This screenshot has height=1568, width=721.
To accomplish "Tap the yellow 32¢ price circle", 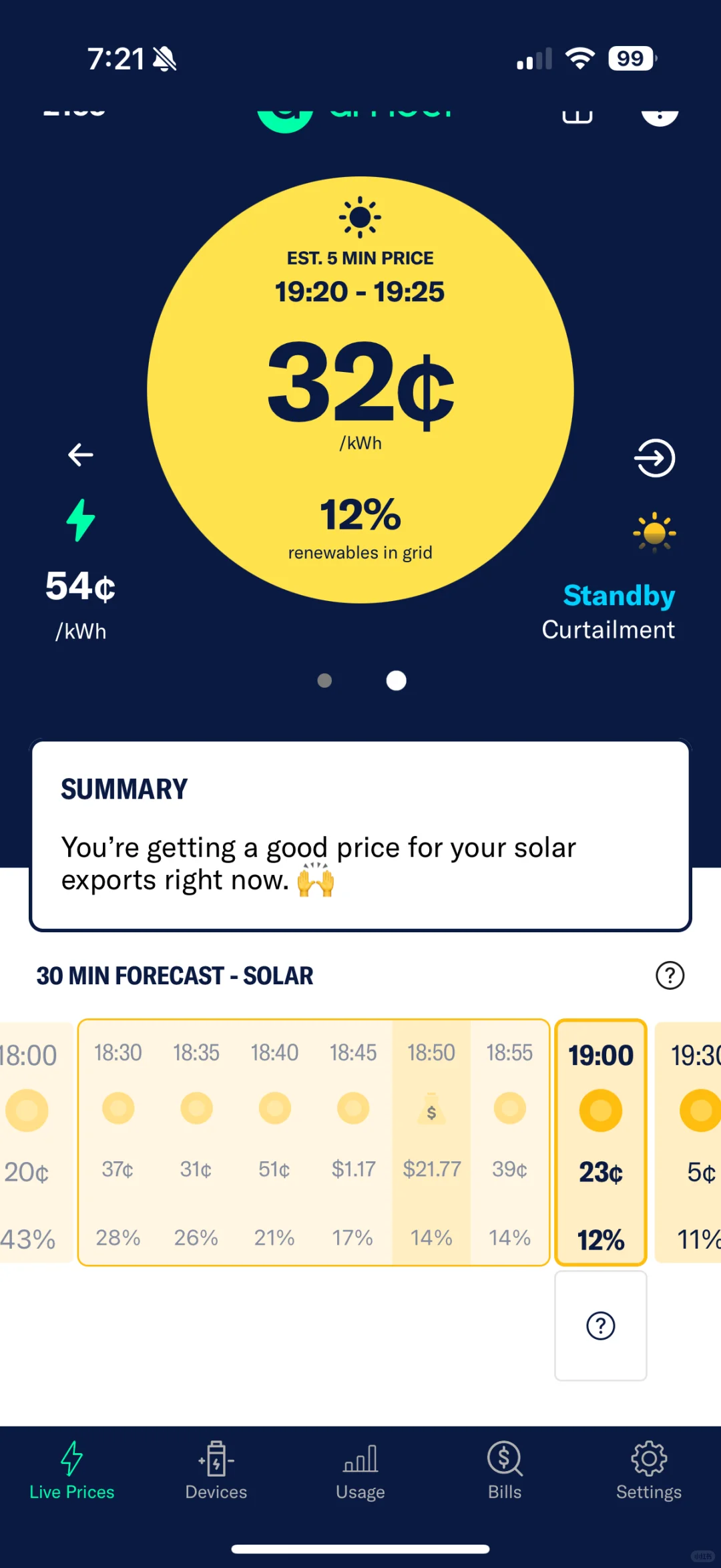I will [360, 390].
